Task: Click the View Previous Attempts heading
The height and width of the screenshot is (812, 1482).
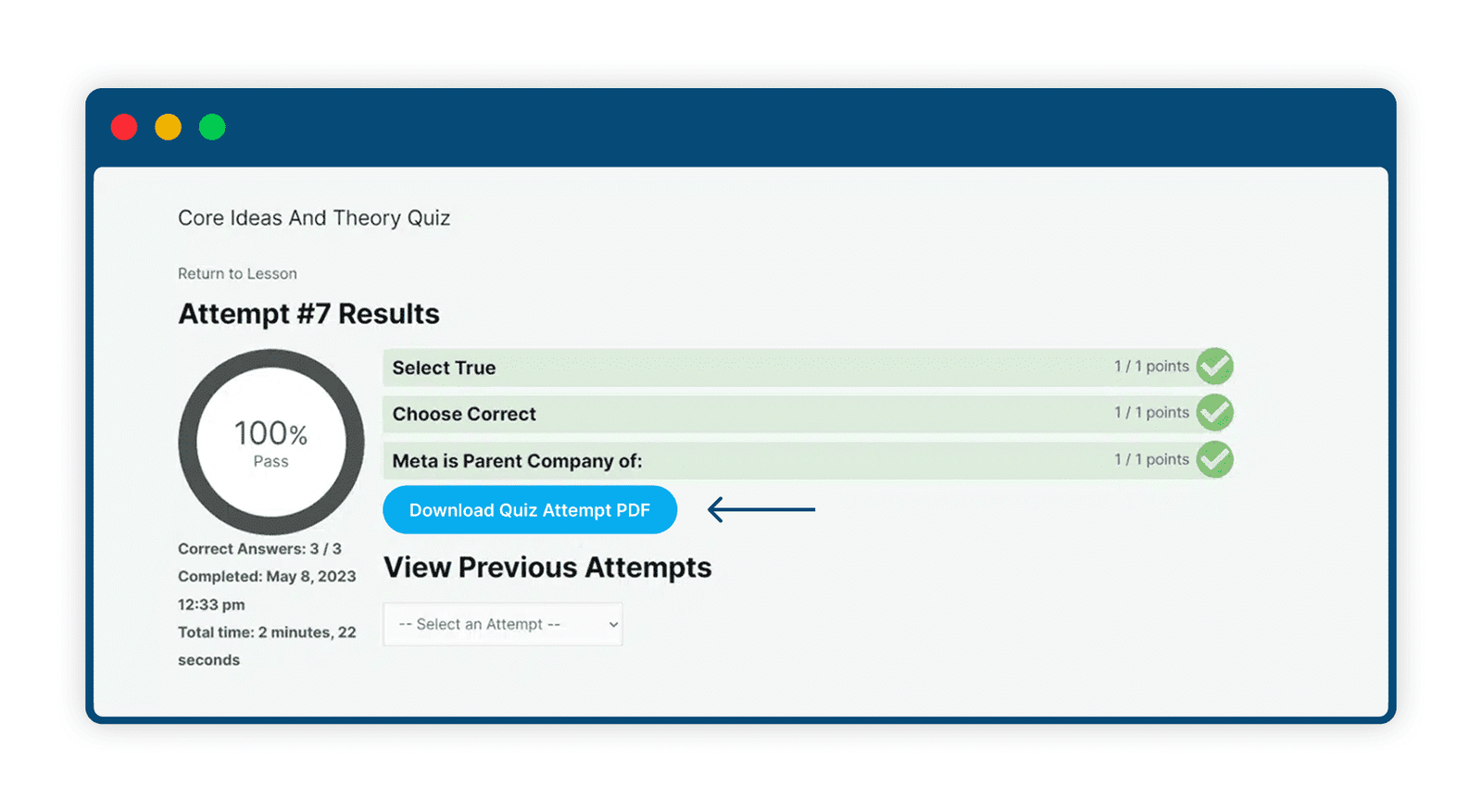Action: click(x=547, y=568)
